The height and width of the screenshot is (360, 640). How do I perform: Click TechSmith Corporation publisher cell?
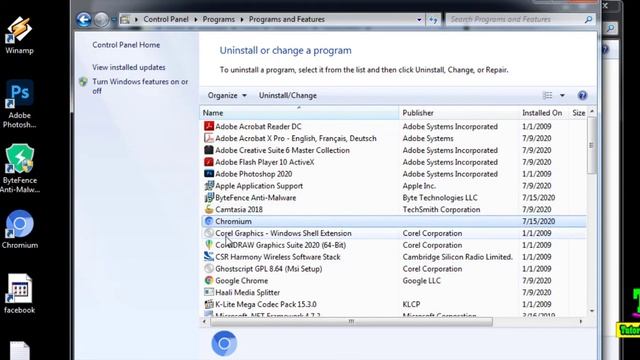[x=441, y=209]
